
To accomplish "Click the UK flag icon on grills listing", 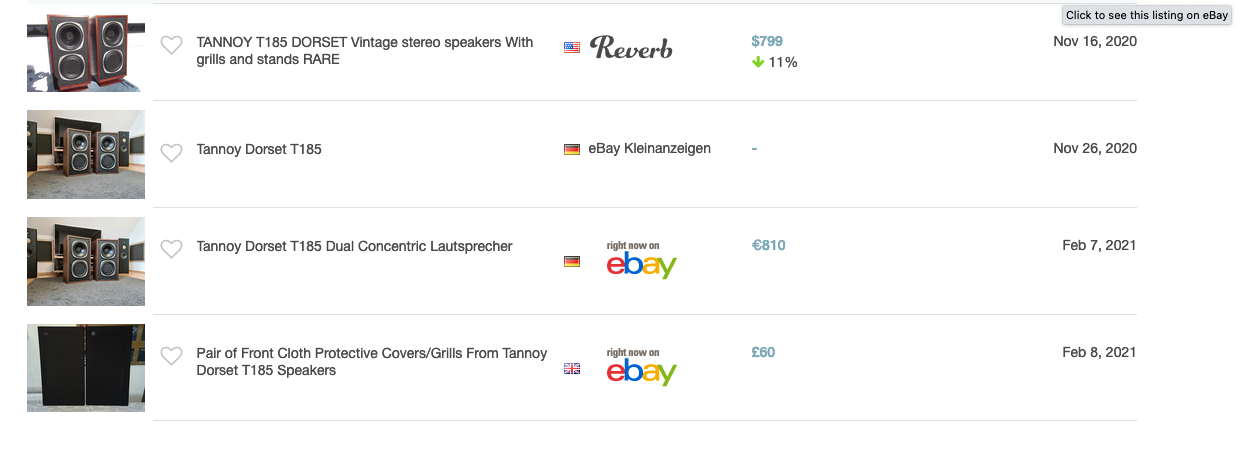I will pos(572,368).
